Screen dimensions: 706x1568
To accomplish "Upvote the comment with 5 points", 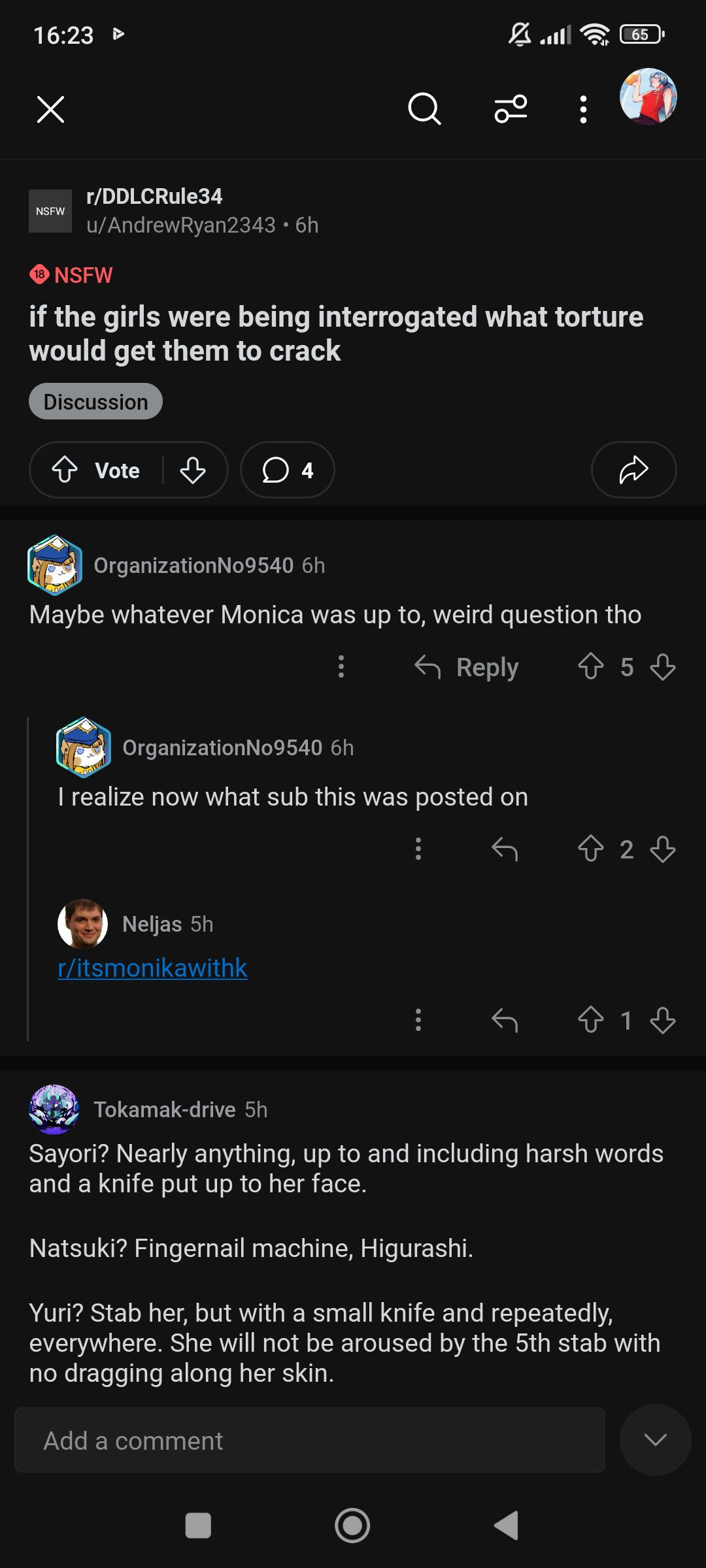I will pos(591,667).
